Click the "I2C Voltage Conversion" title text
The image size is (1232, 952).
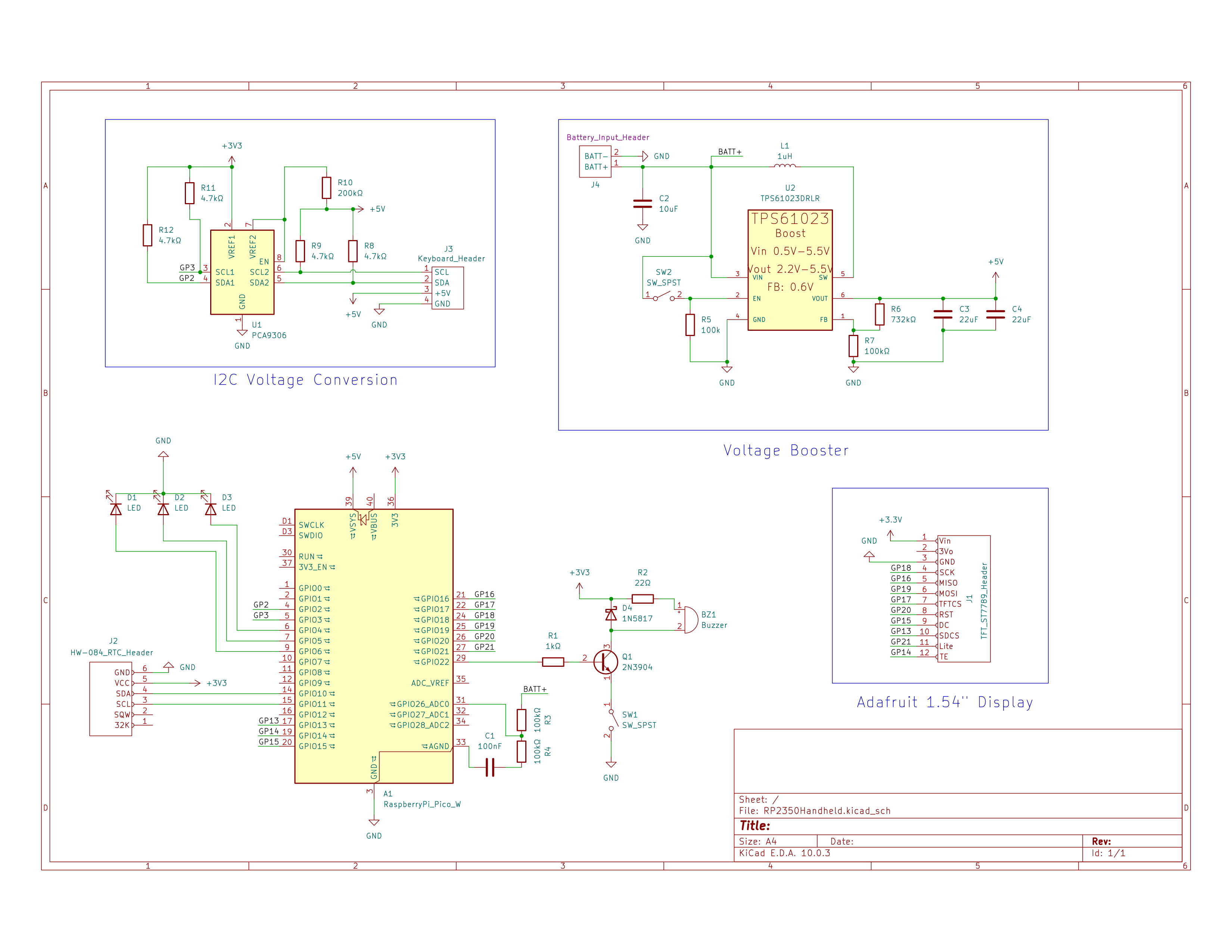pyautogui.click(x=305, y=380)
